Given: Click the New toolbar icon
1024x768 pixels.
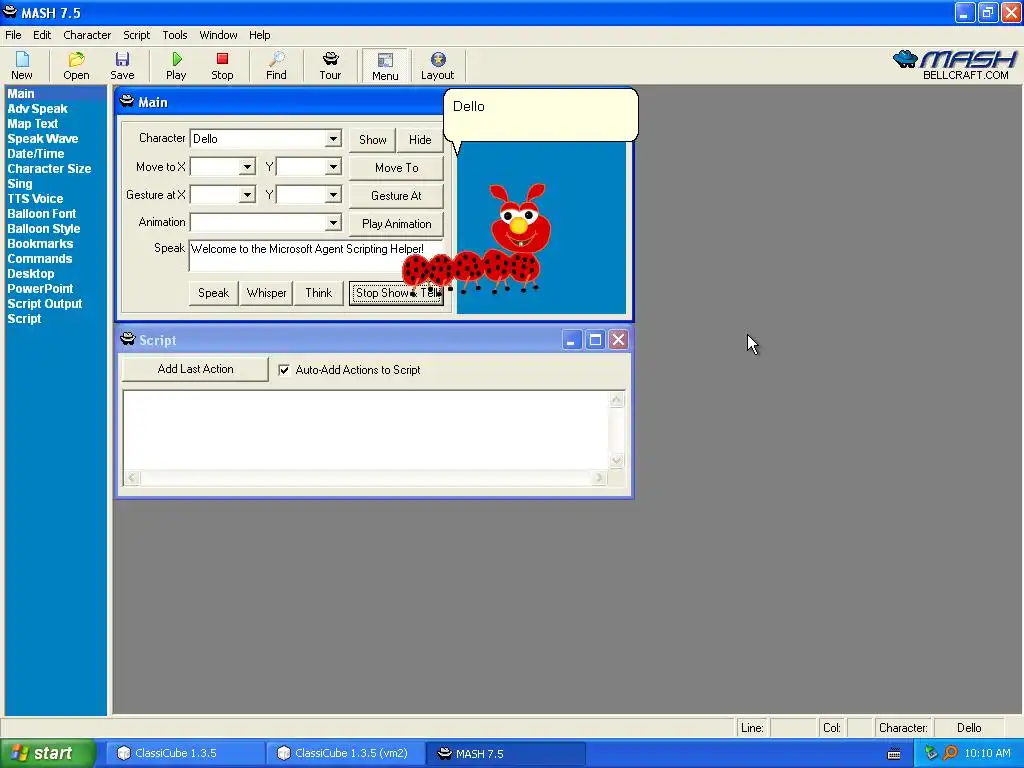Looking at the screenshot, I should (x=22, y=65).
